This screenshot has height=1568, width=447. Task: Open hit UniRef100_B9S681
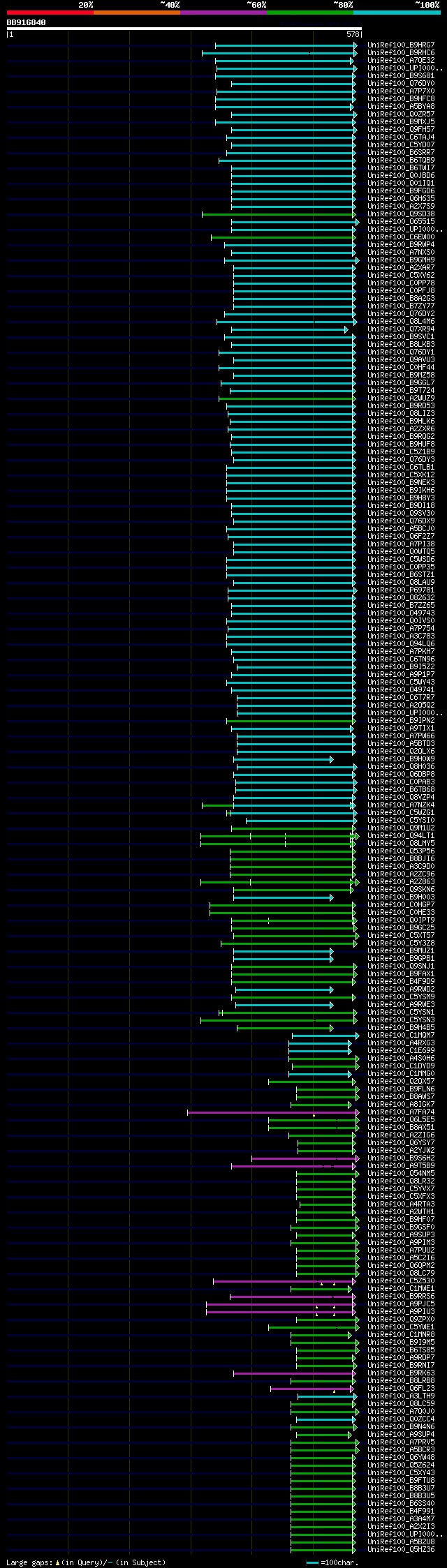401,75
